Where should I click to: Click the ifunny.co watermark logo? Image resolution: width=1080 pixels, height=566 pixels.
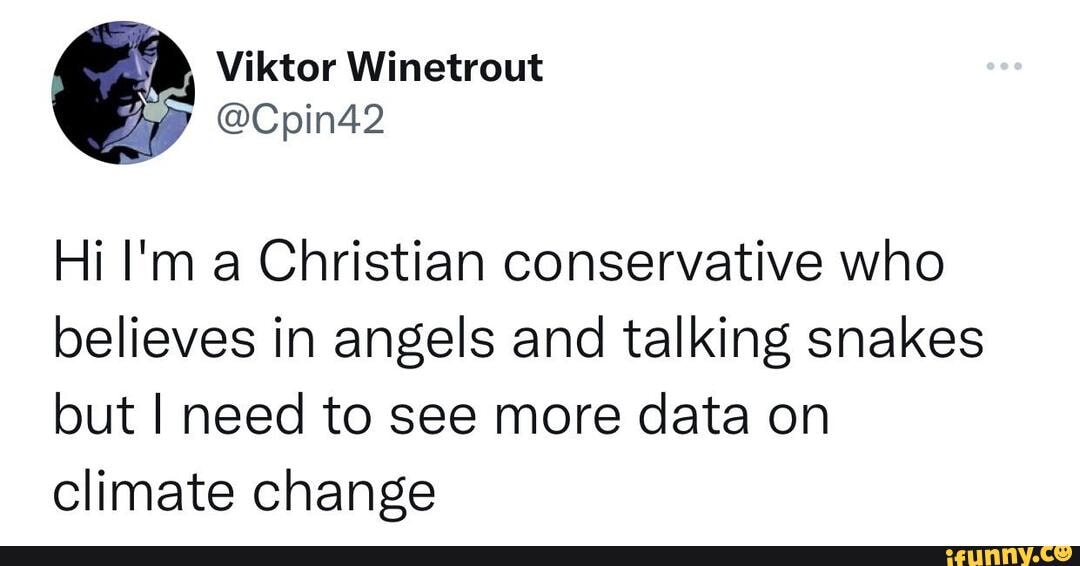tap(1022, 553)
